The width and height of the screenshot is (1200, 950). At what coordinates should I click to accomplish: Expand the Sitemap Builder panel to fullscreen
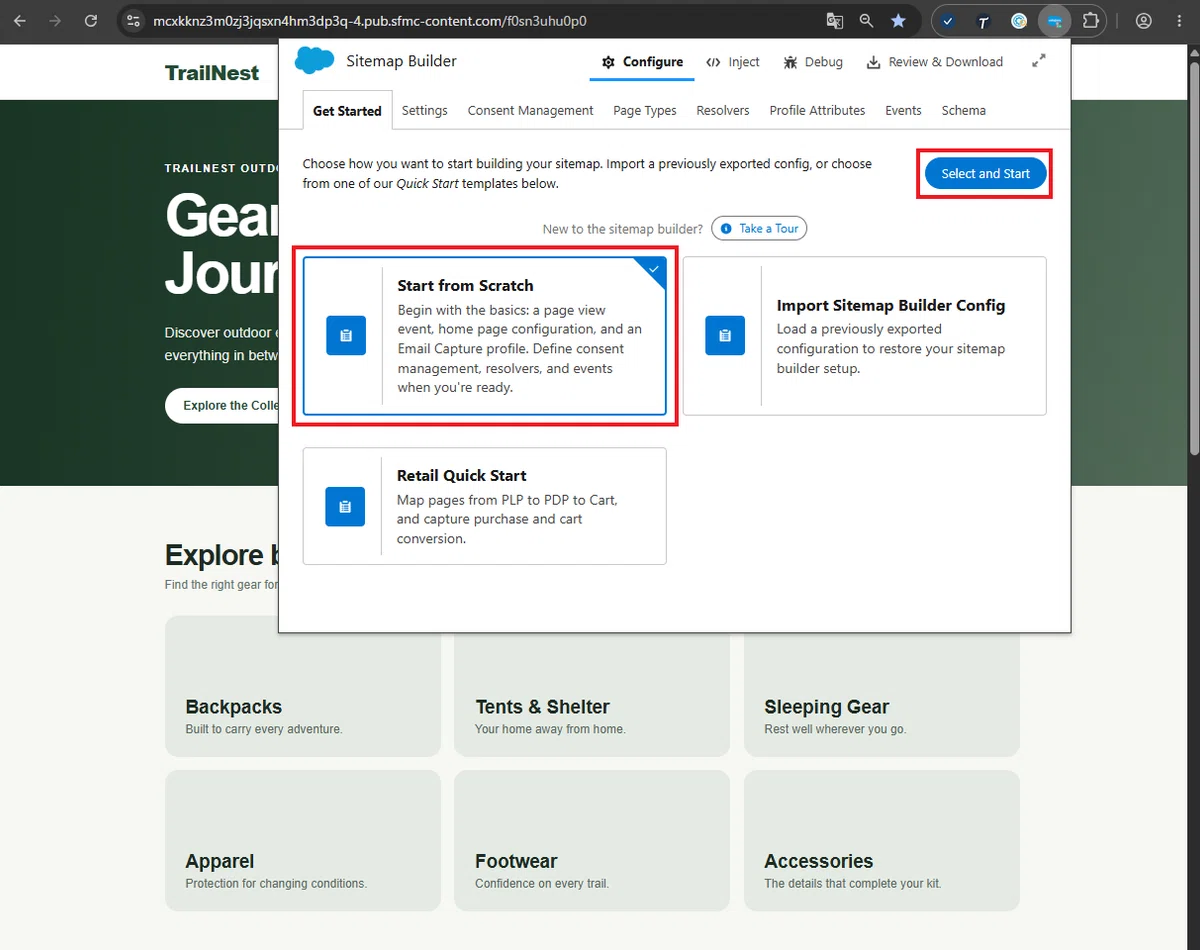(x=1039, y=61)
